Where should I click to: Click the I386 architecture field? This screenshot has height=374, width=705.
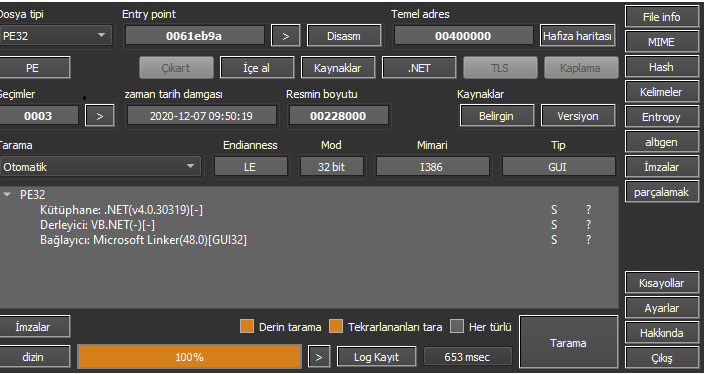432,167
